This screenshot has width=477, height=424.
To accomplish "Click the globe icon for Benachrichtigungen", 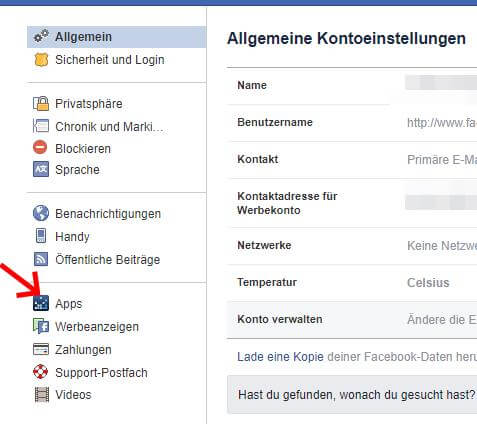I will point(41,213).
